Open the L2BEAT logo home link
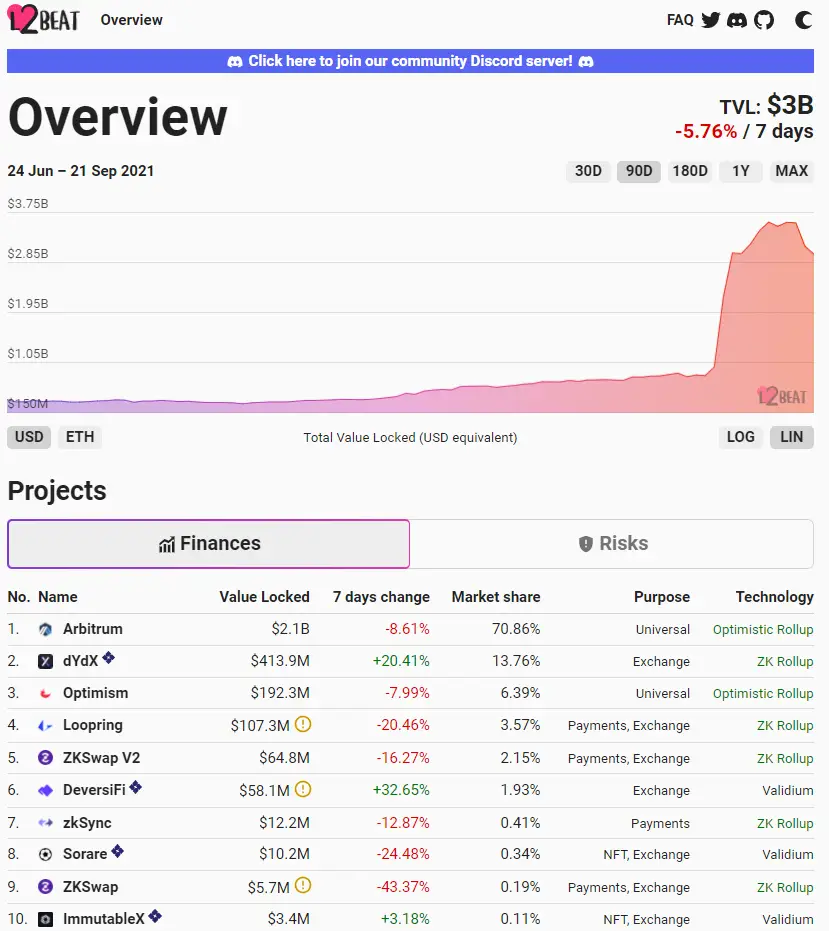 click(43, 20)
